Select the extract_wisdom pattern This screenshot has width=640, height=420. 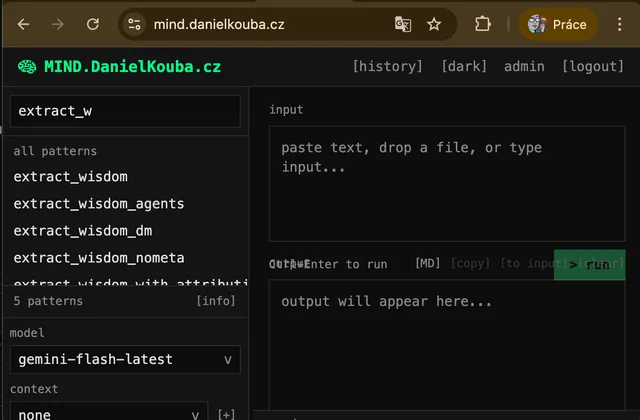pos(70,177)
